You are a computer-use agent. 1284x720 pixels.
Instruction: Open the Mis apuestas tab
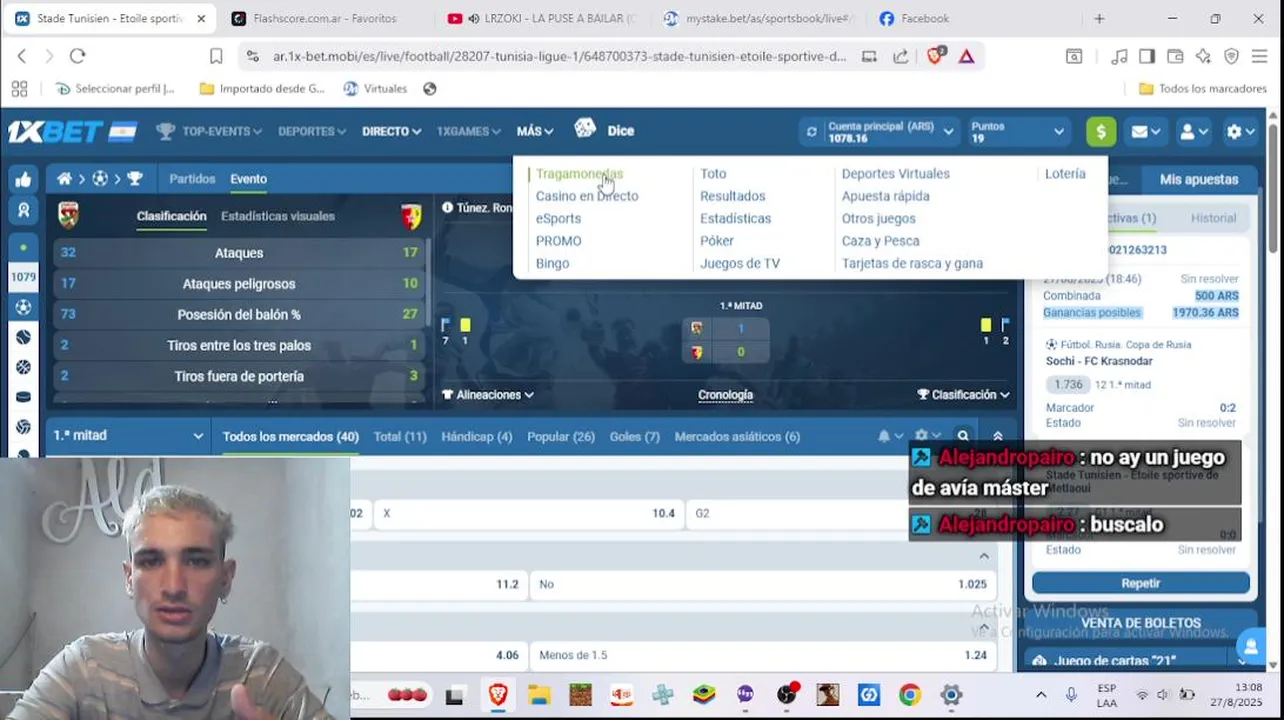click(x=1199, y=179)
